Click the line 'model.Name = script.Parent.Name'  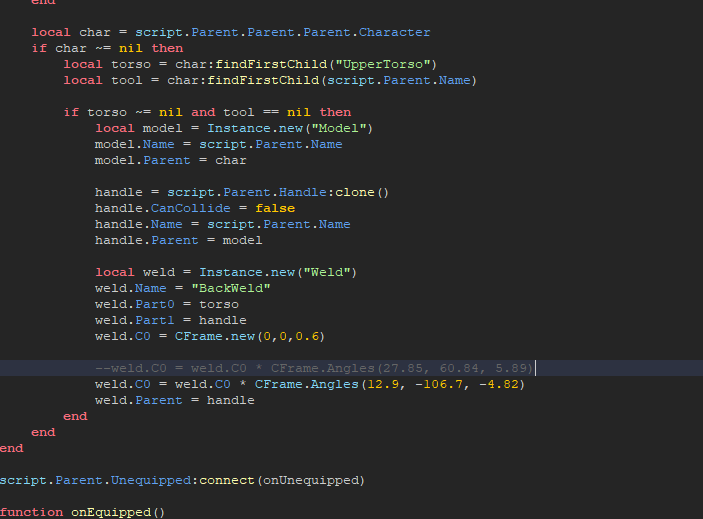tap(218, 144)
